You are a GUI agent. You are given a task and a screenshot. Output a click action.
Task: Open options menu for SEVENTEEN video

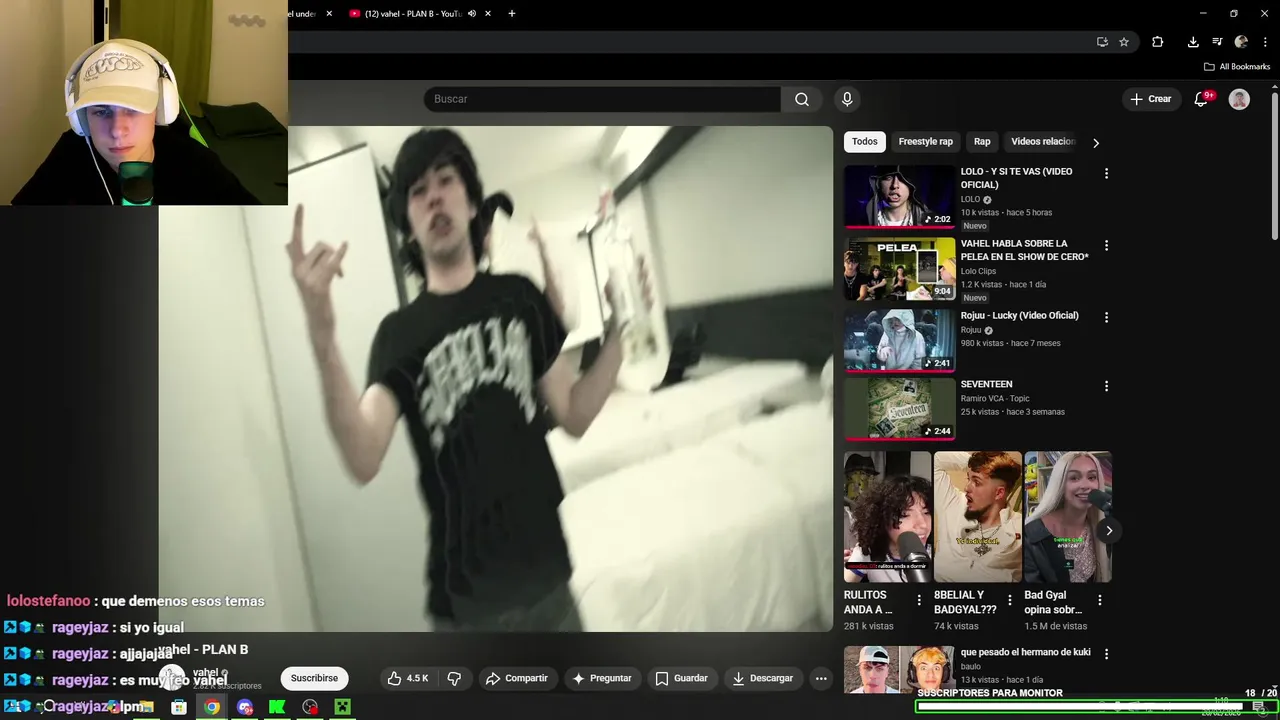pos(1106,386)
